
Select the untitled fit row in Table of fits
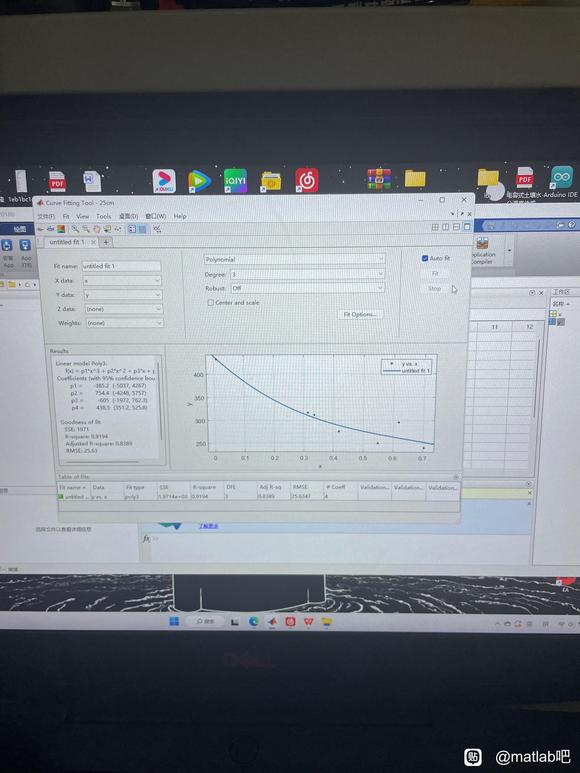pos(258,496)
